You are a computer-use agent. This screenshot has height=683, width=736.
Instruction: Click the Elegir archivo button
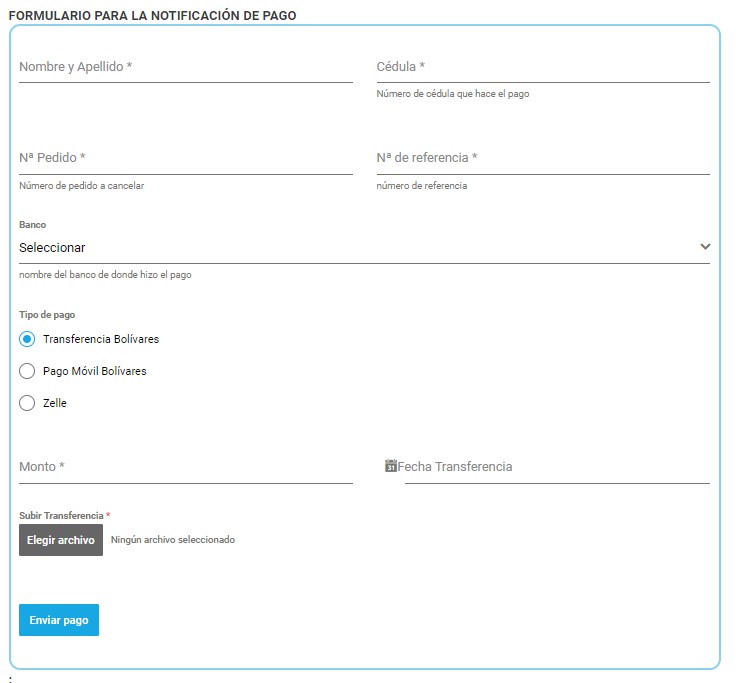[x=61, y=540]
